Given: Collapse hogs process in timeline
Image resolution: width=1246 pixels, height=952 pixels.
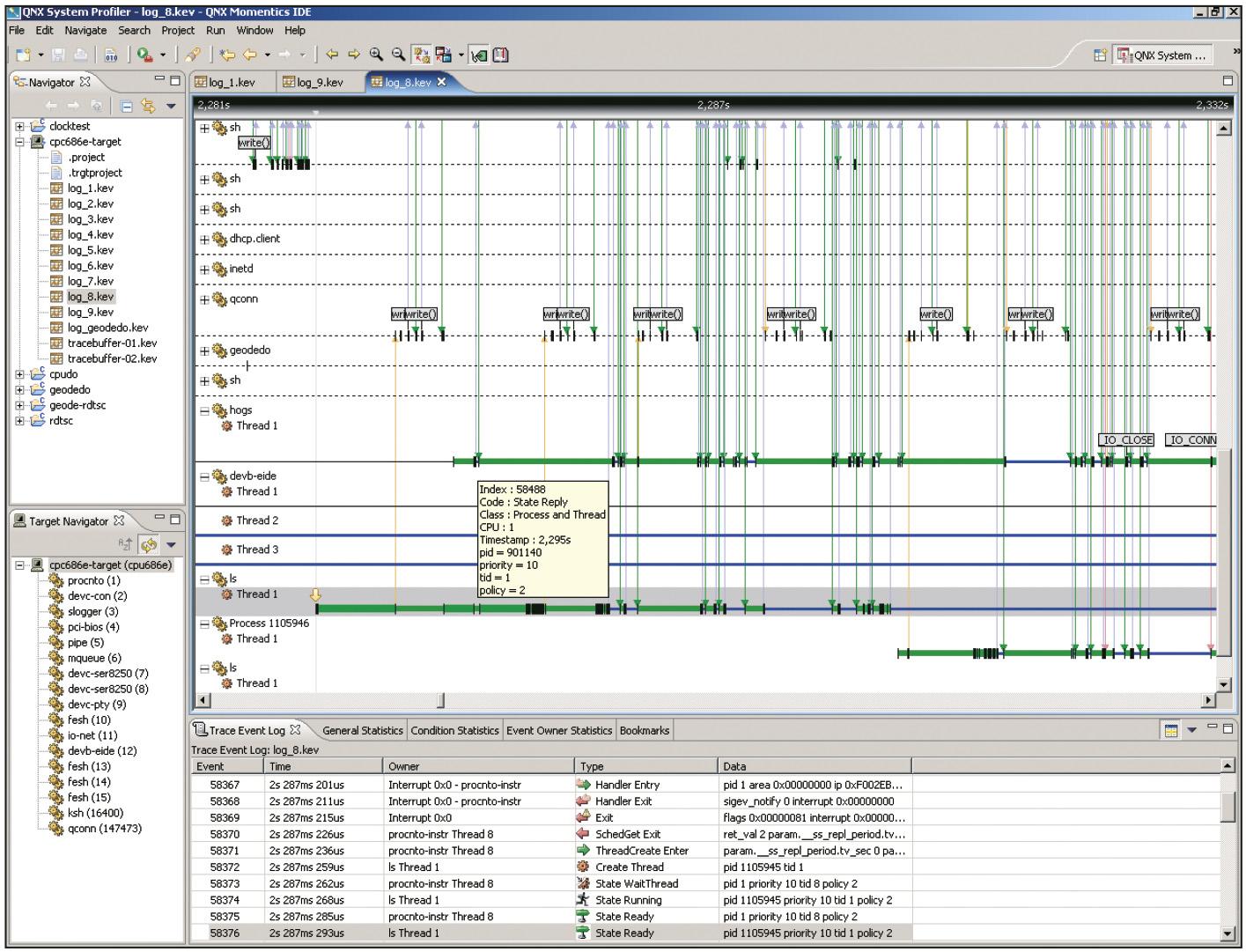Looking at the screenshot, I should (x=204, y=410).
